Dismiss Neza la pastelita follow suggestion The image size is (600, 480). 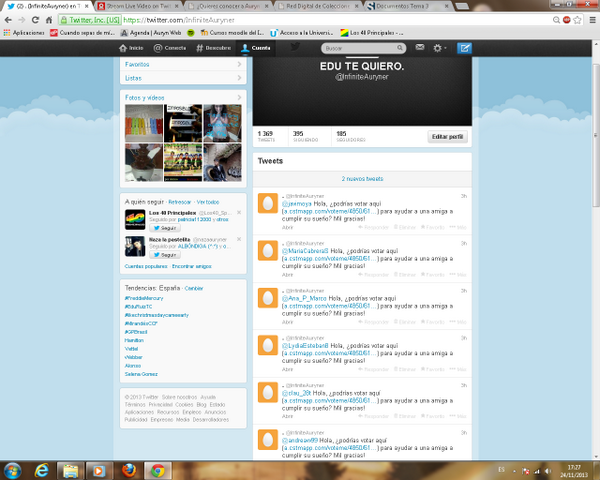239,239
